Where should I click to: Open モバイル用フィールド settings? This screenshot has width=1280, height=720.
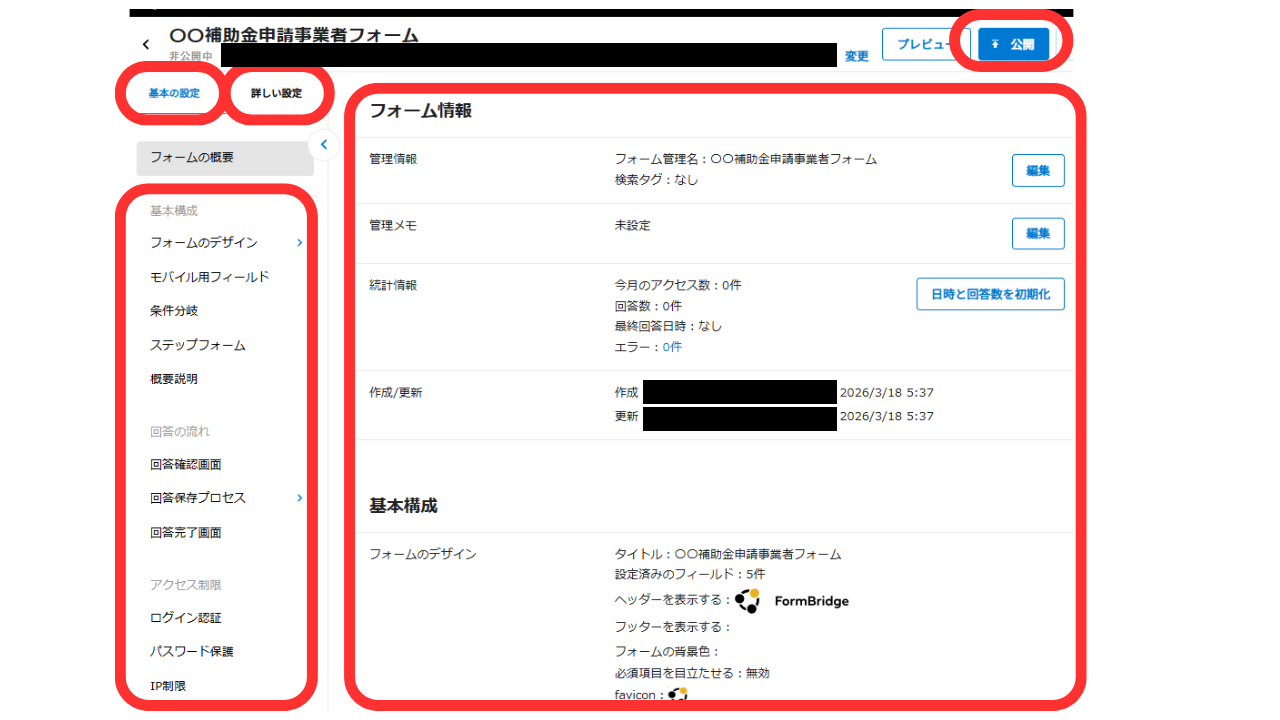(x=210, y=277)
